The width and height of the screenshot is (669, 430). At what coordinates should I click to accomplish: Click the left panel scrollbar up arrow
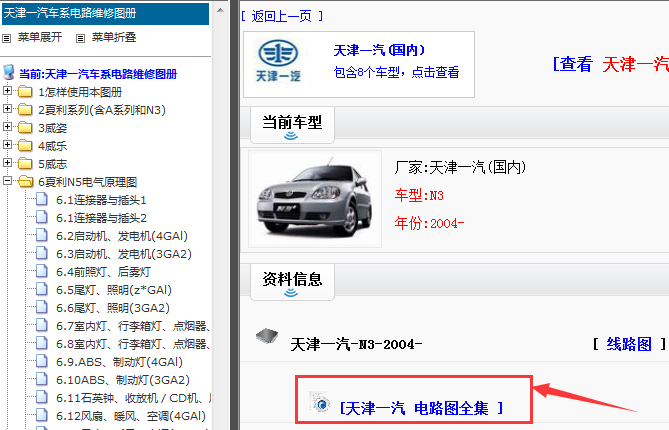pyautogui.click(x=221, y=10)
